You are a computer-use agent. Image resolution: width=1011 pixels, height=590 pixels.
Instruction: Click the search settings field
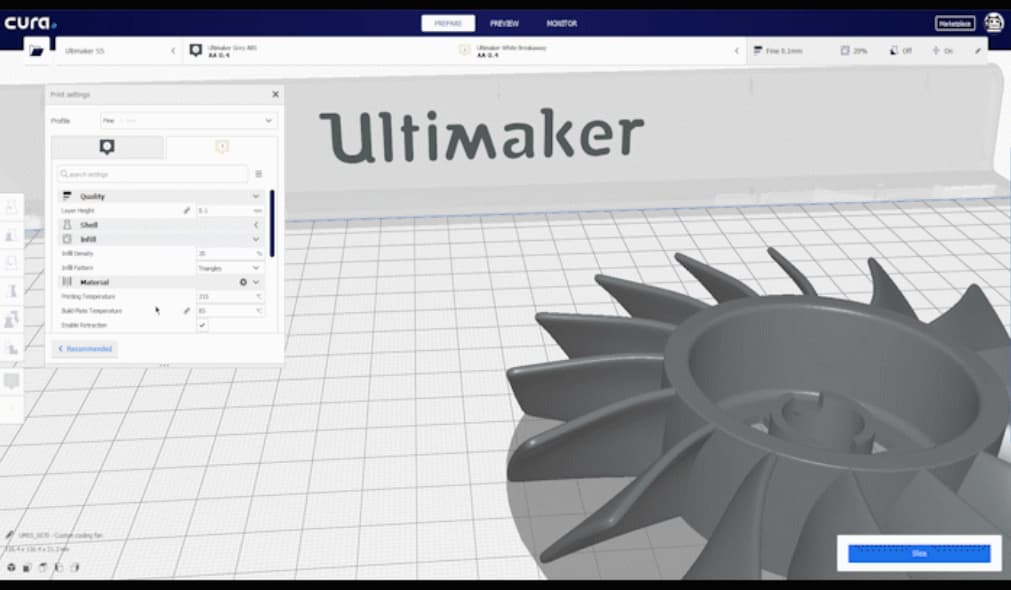tap(152, 174)
